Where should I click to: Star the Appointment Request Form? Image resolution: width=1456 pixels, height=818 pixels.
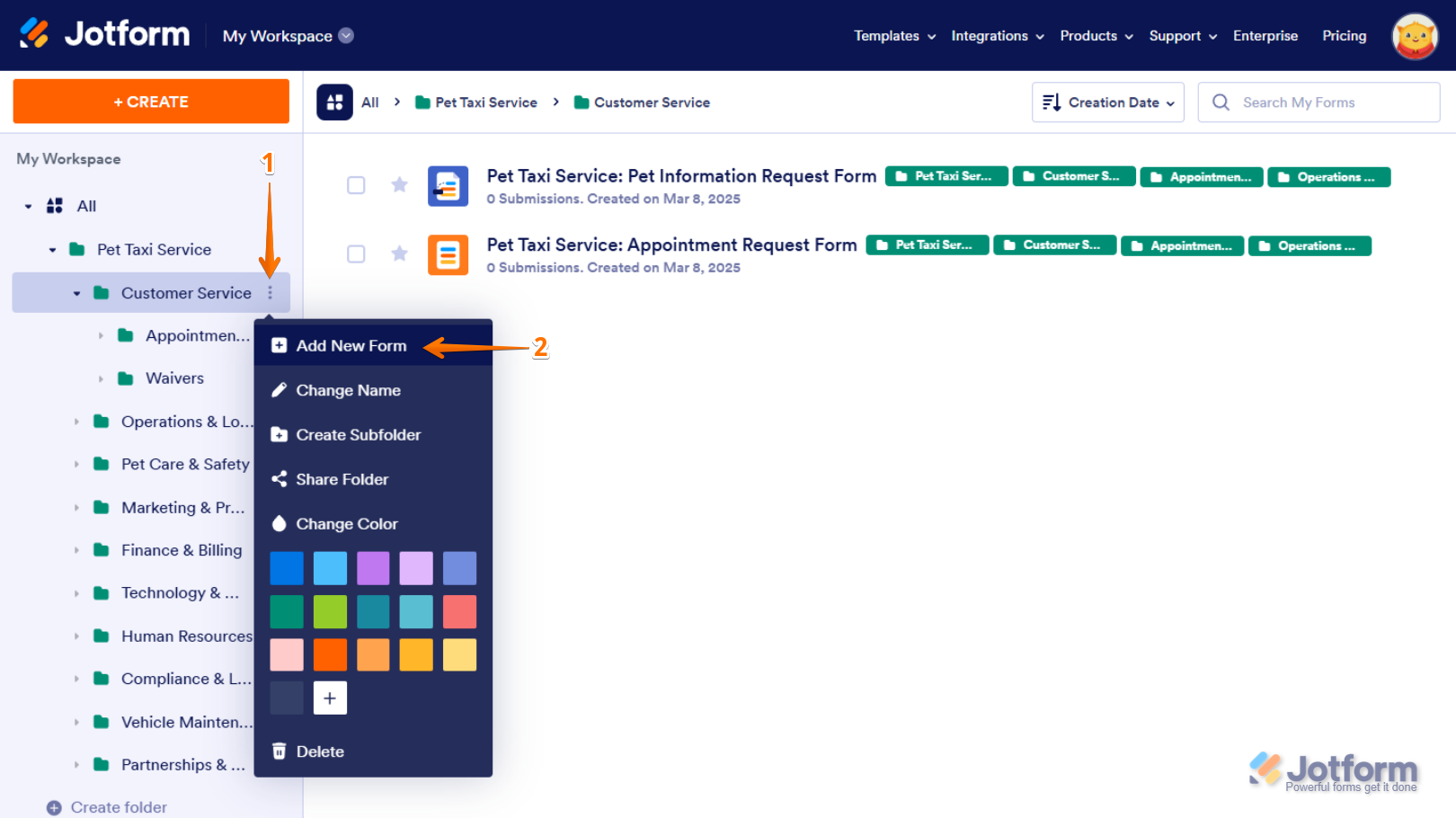pyautogui.click(x=400, y=253)
